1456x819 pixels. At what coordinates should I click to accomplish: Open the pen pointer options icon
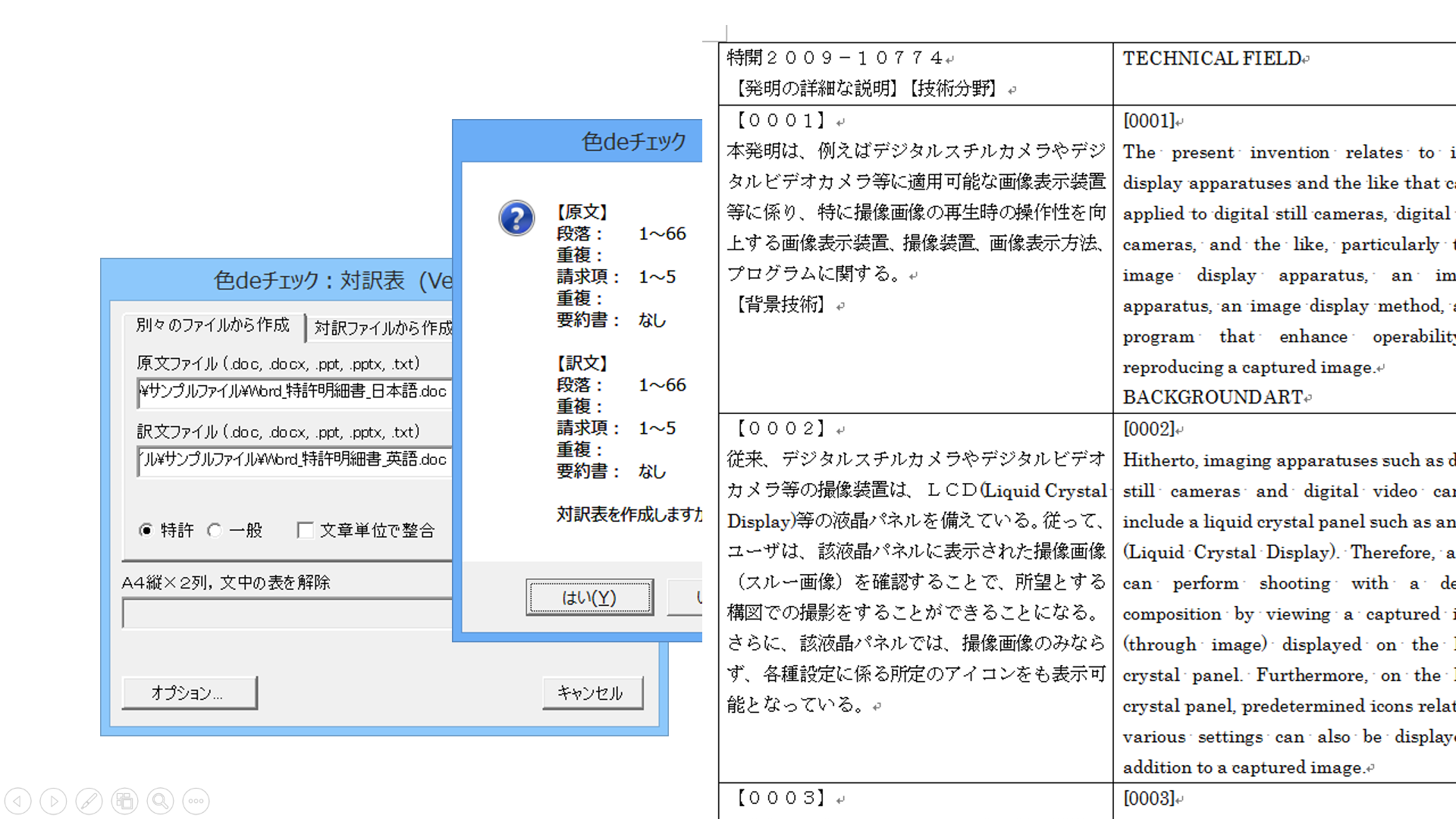pyautogui.click(x=89, y=801)
